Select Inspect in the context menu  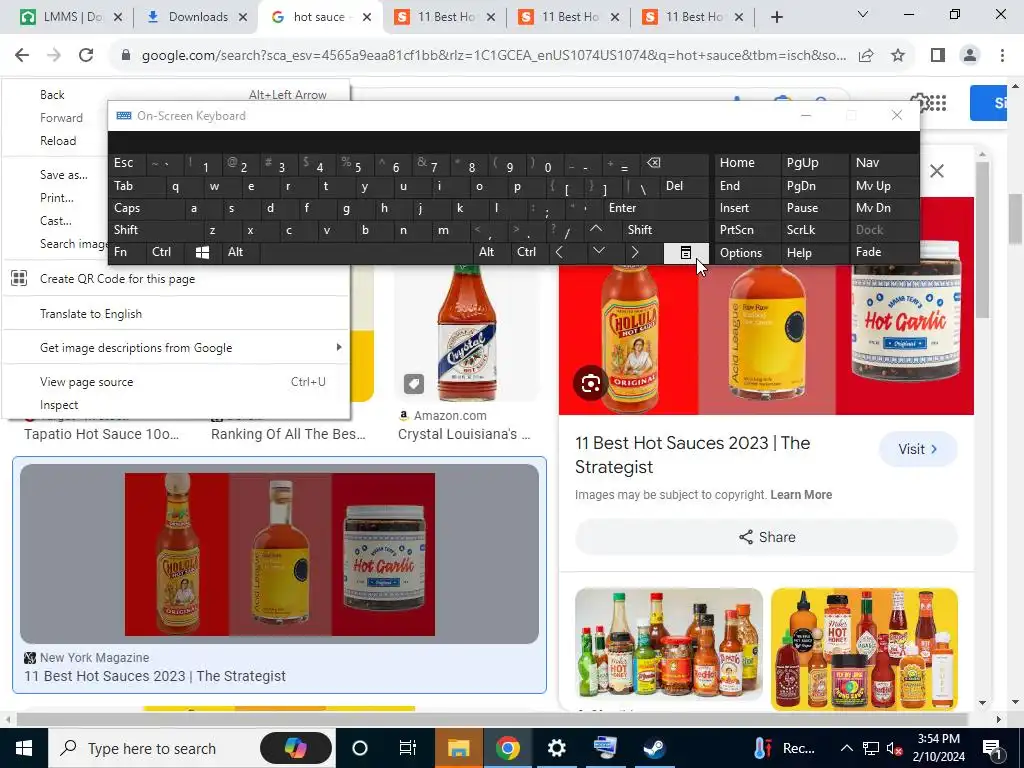176,405
